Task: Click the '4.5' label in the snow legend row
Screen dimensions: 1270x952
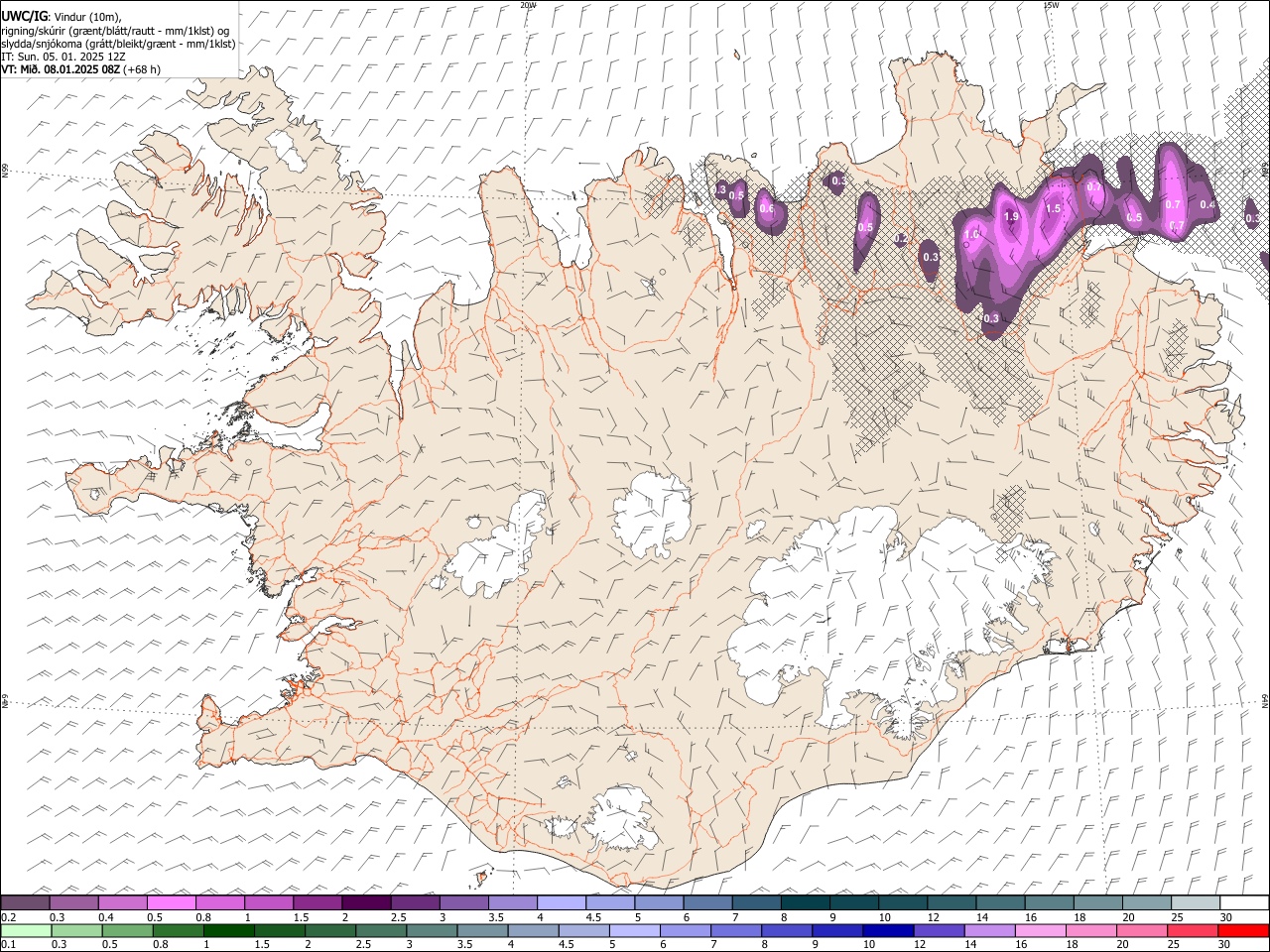Action: 593,917
